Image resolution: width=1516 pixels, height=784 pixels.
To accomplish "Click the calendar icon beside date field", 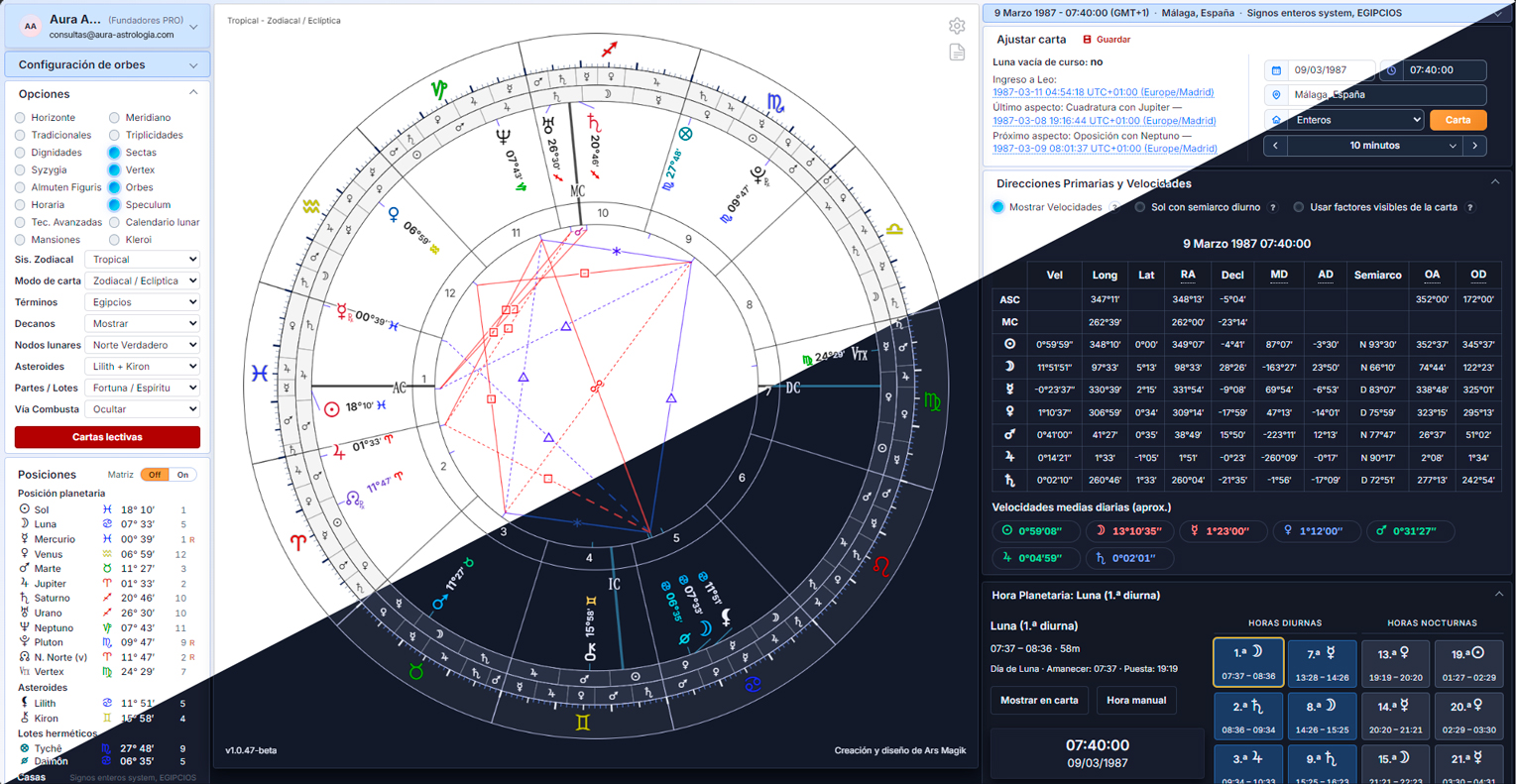I will [x=1276, y=70].
